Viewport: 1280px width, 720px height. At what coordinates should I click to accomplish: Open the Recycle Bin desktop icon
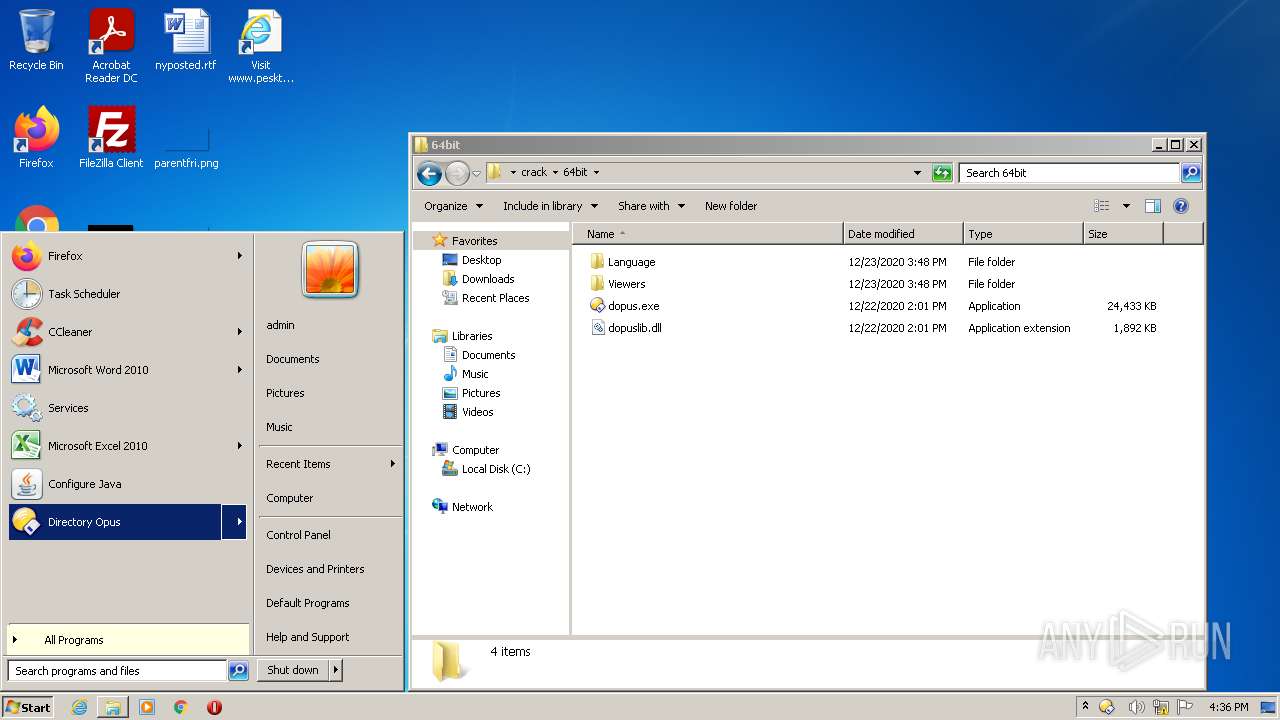click(36, 40)
